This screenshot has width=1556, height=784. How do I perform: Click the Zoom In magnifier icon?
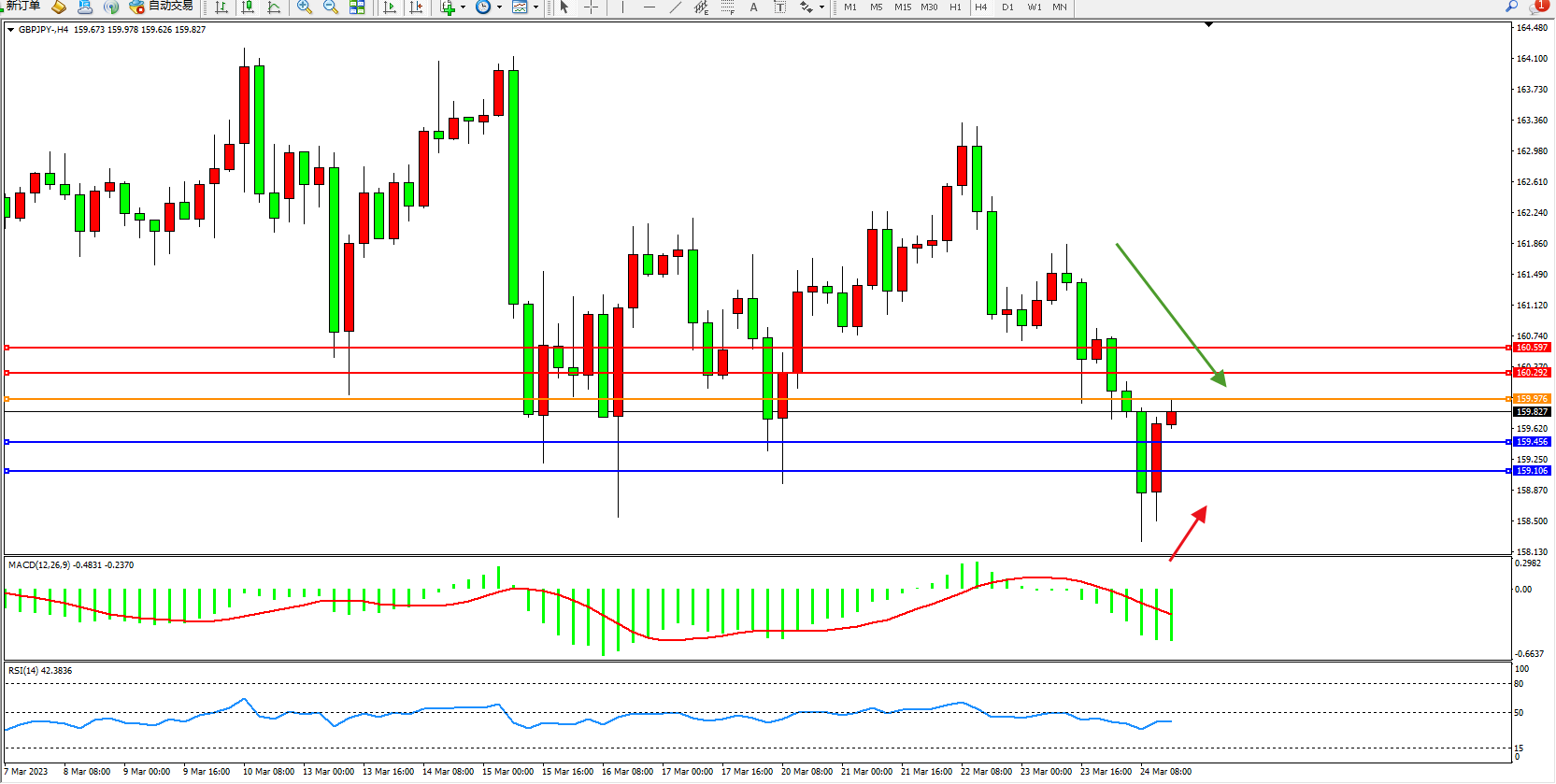click(305, 7)
